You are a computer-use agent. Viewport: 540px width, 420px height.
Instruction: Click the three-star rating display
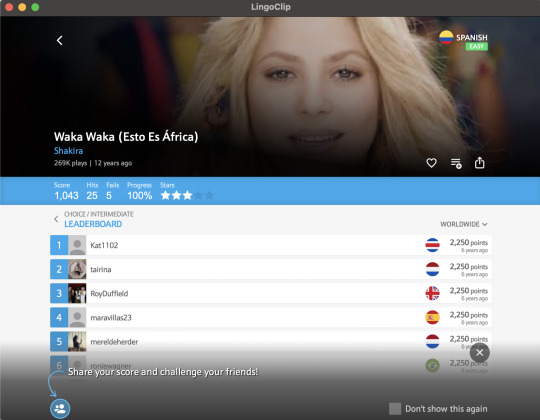[x=187, y=196]
